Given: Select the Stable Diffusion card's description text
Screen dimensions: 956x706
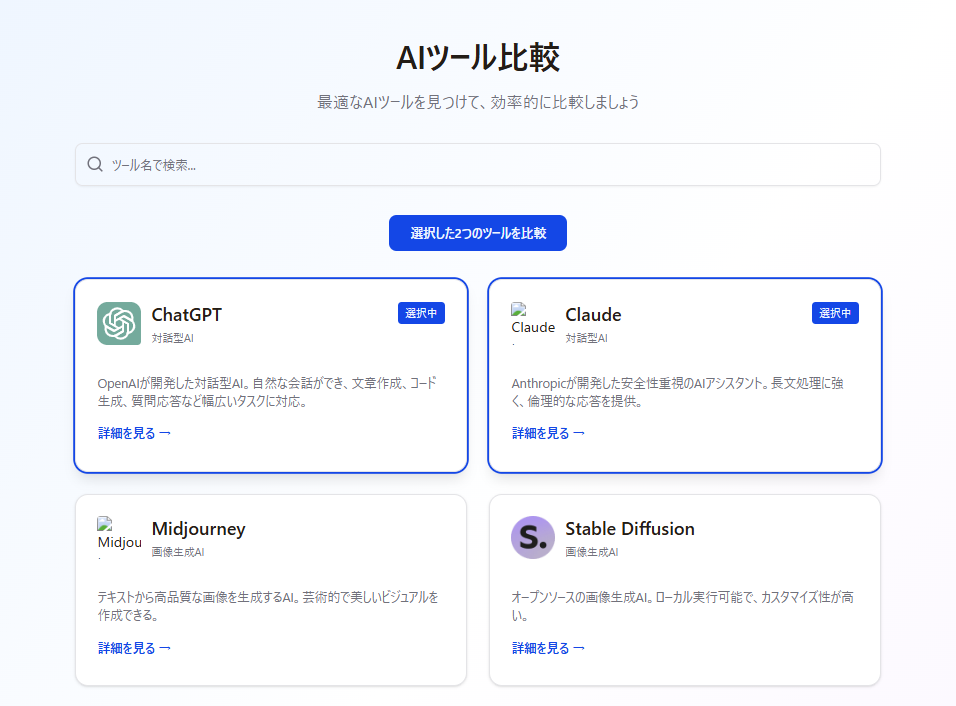Looking at the screenshot, I should click(682, 606).
